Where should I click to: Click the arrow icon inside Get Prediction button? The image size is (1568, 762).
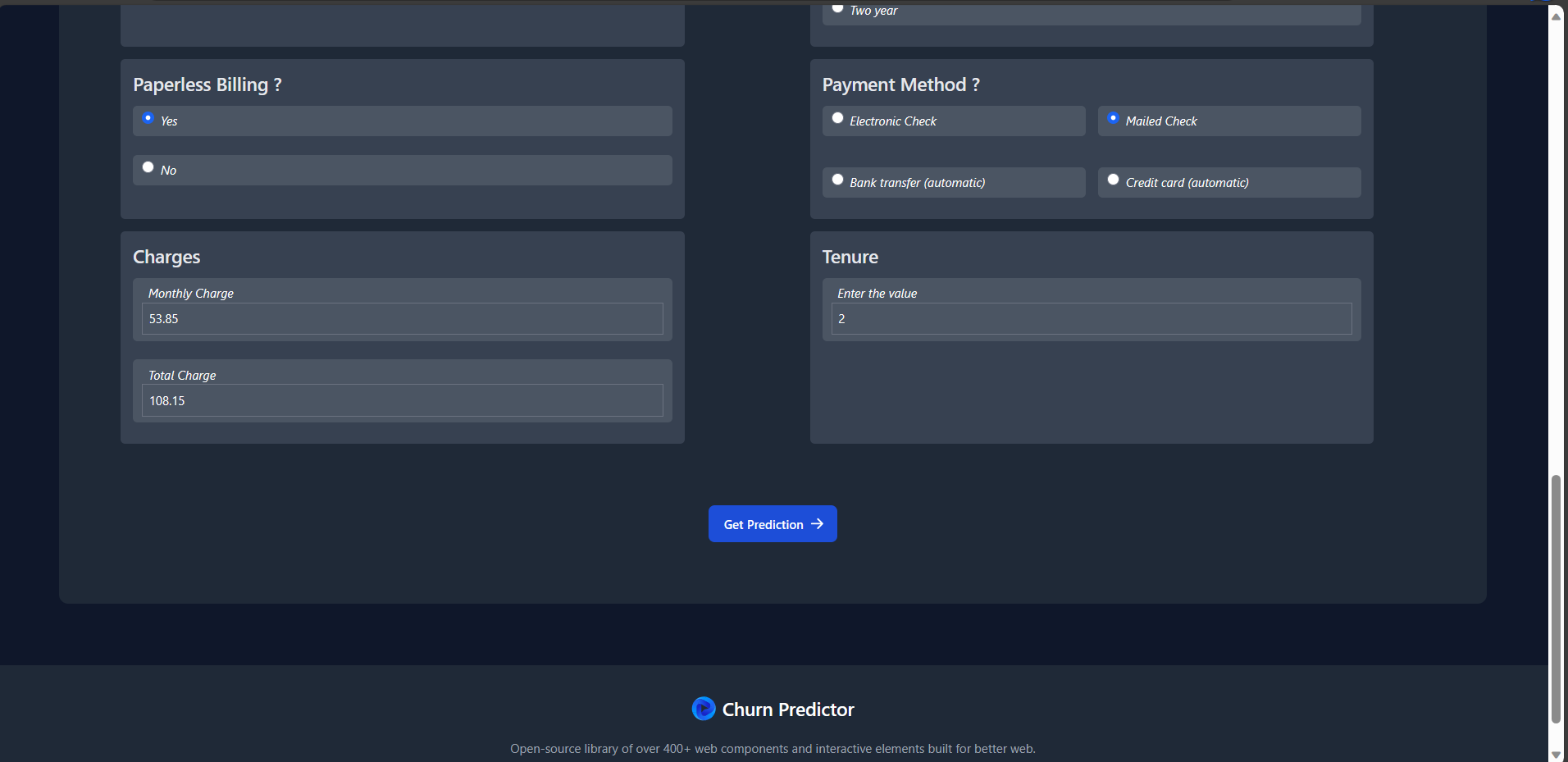[817, 523]
